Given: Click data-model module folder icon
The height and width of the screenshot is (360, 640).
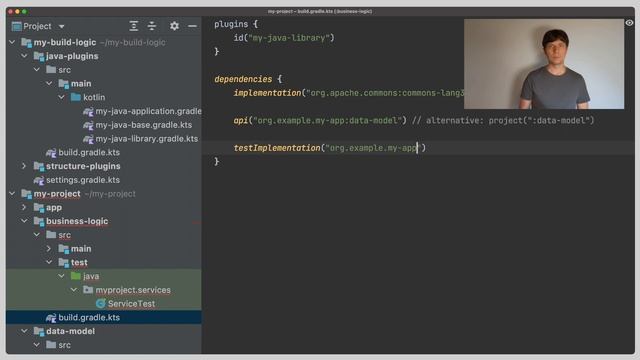Looking at the screenshot, I should point(39,331).
